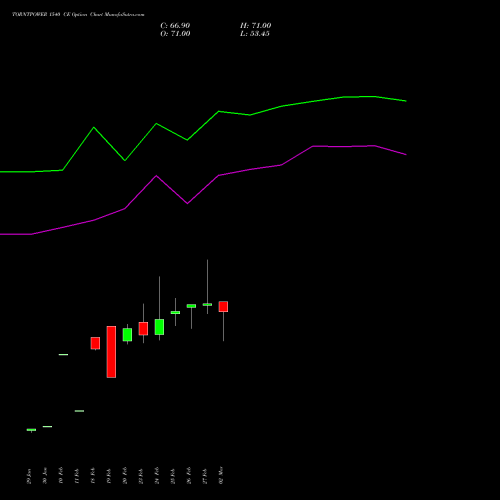Click the small green candle for 29 Jan
This screenshot has height=500, width=500.
coord(31,430)
